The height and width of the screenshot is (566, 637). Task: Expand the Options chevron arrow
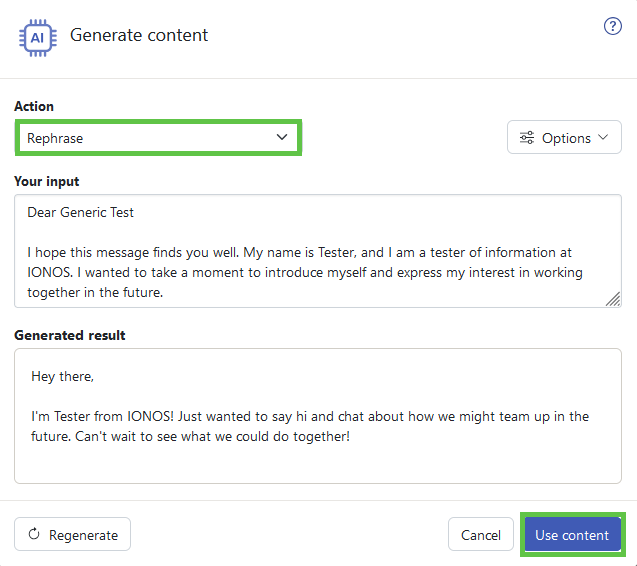[603, 137]
